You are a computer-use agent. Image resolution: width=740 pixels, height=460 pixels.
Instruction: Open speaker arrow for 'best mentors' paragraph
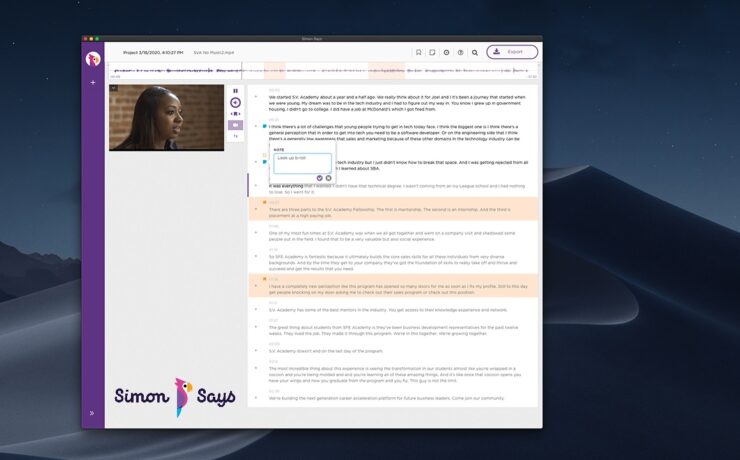(256, 310)
